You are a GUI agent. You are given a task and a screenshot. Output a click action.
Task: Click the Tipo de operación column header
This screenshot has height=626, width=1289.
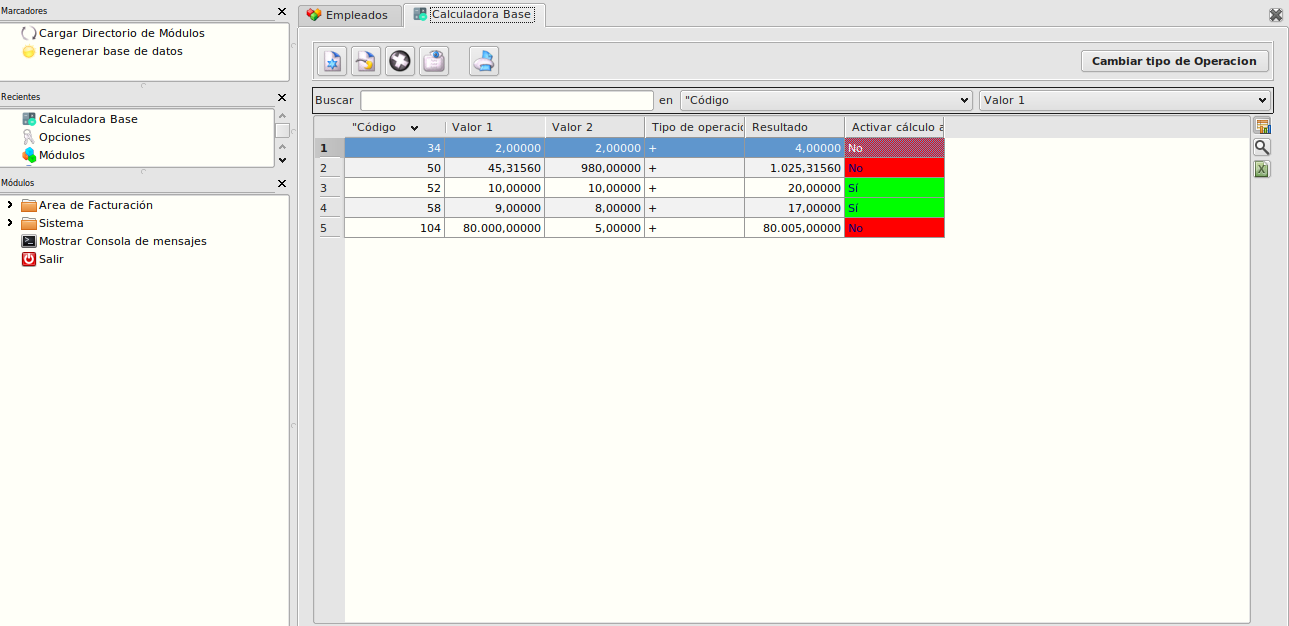click(x=695, y=127)
